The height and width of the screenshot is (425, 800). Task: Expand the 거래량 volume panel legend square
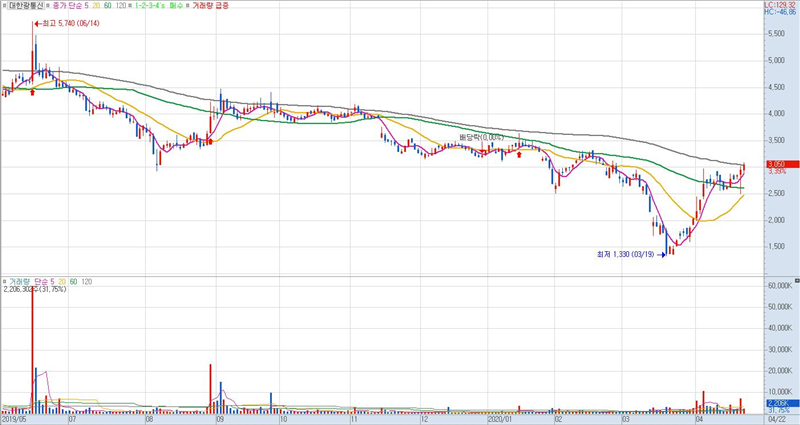pos(5,283)
